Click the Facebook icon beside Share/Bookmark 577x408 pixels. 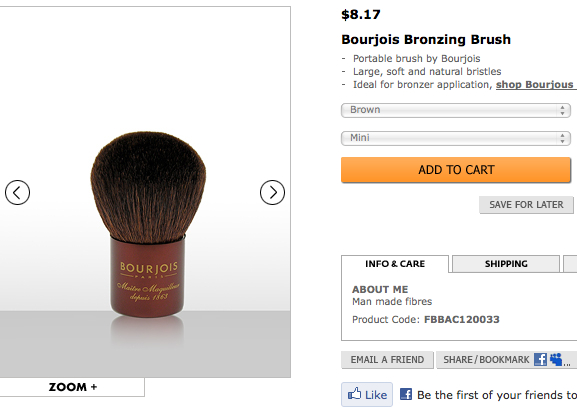coord(540,359)
